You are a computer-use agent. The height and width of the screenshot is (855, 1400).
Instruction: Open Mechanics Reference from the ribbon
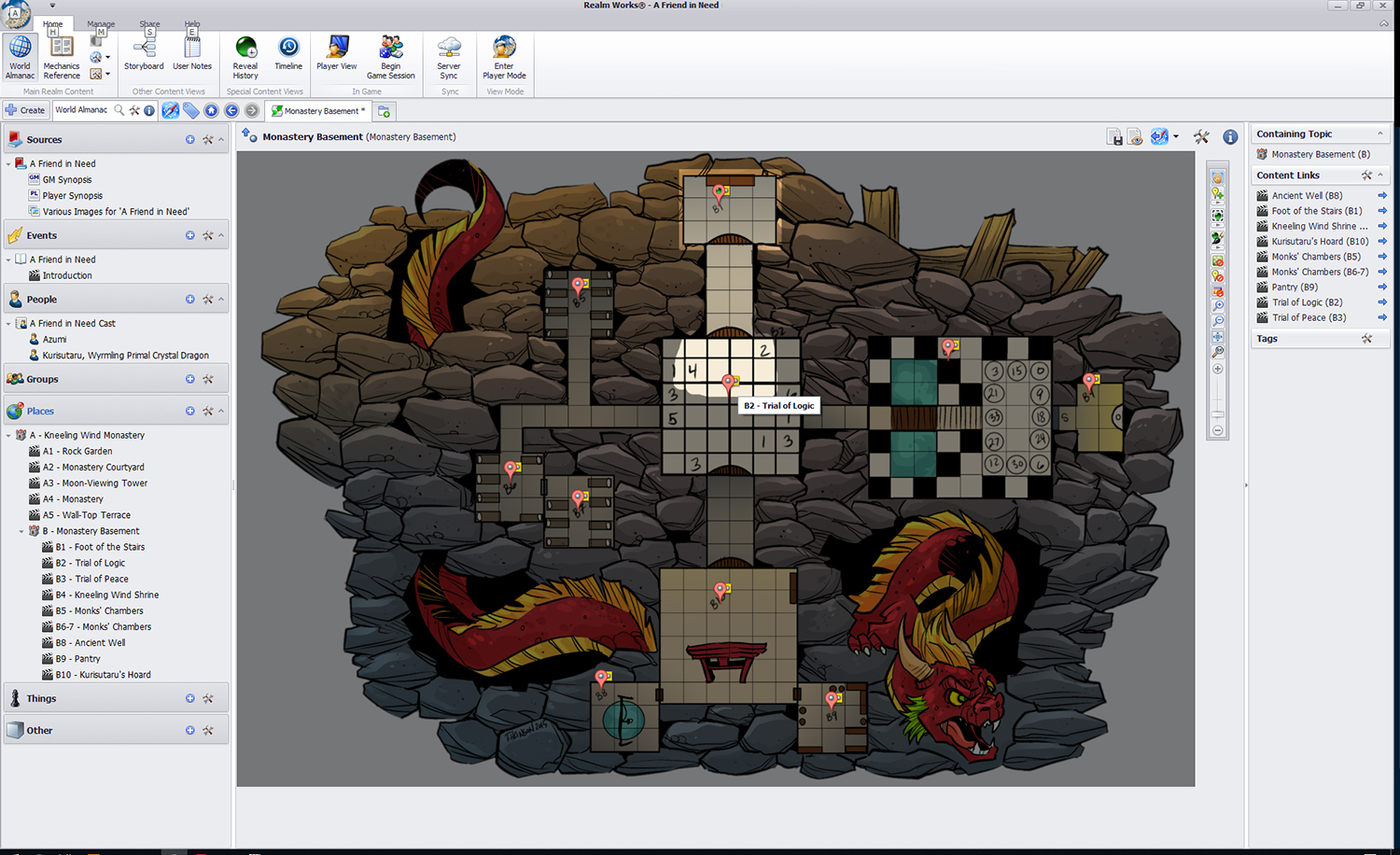pyautogui.click(x=62, y=58)
